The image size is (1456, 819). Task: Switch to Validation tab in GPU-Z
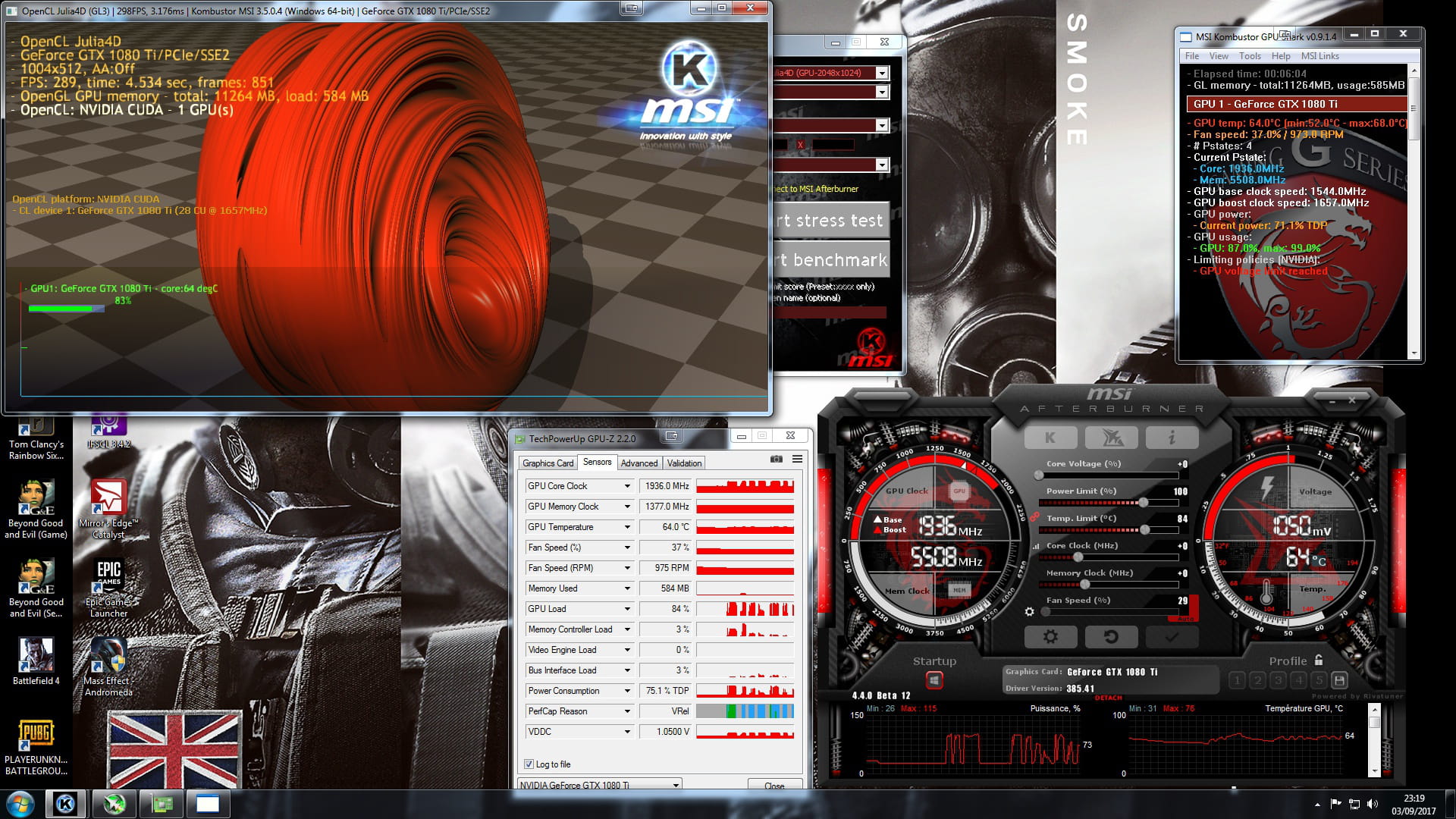(x=684, y=463)
